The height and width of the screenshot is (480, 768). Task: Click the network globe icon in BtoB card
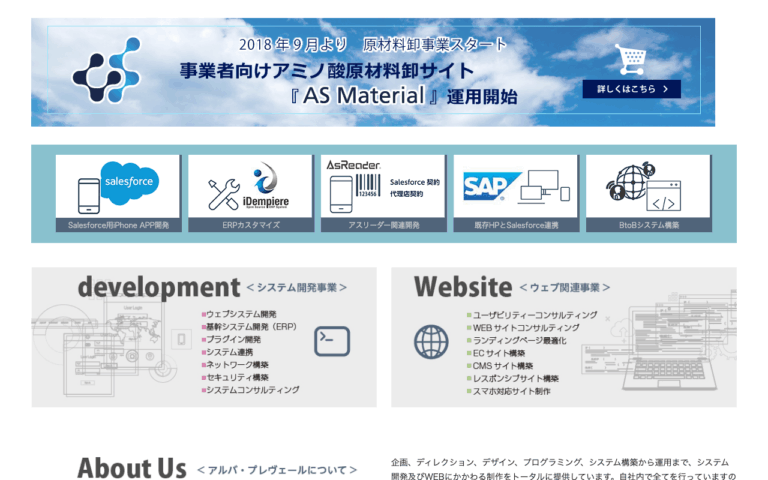pos(631,181)
